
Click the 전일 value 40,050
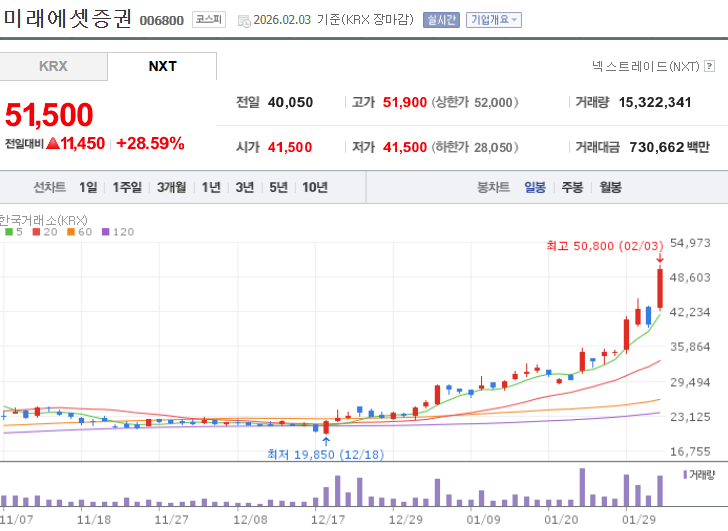coord(290,102)
